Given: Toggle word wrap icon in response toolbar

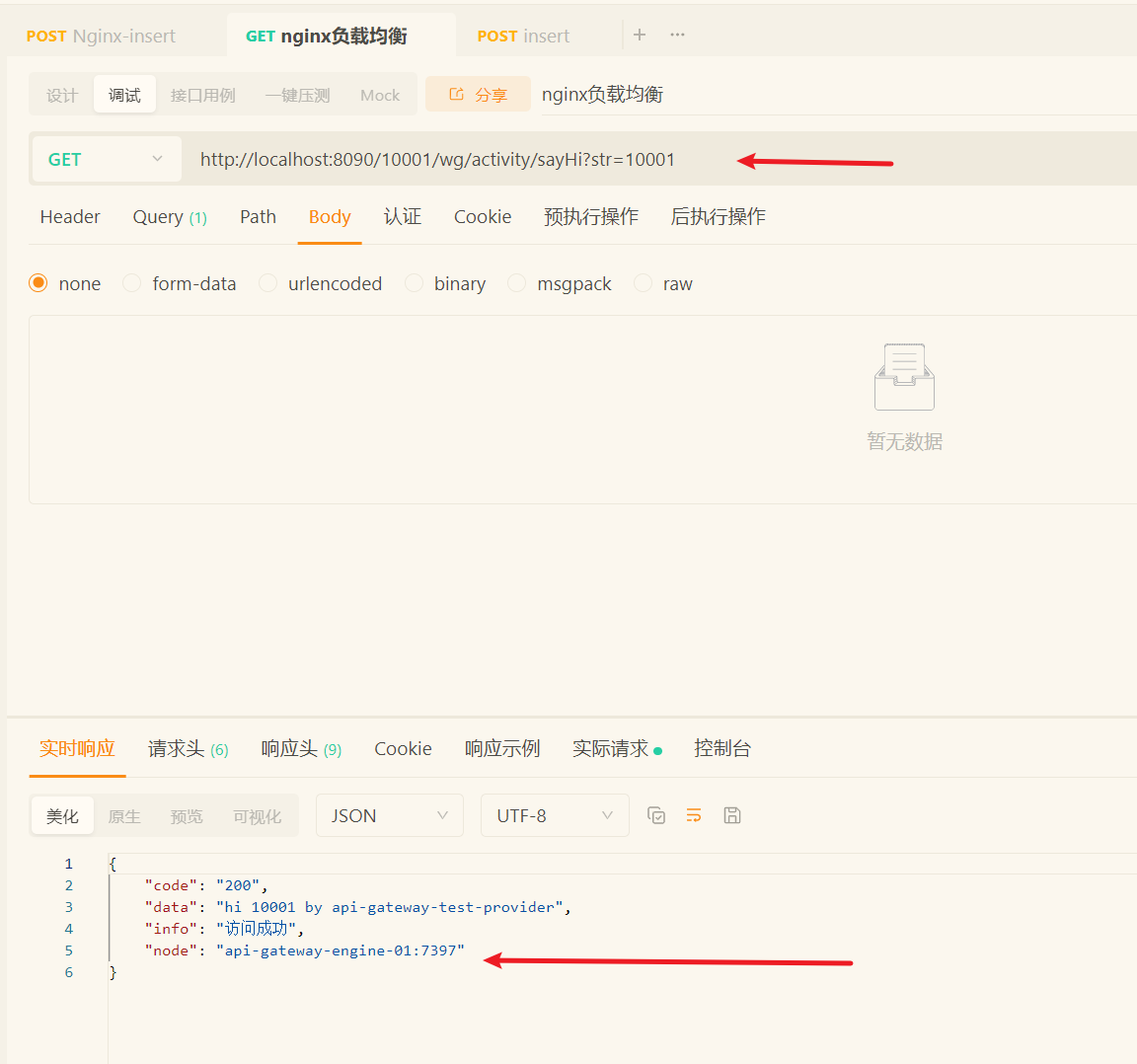Looking at the screenshot, I should [x=694, y=815].
